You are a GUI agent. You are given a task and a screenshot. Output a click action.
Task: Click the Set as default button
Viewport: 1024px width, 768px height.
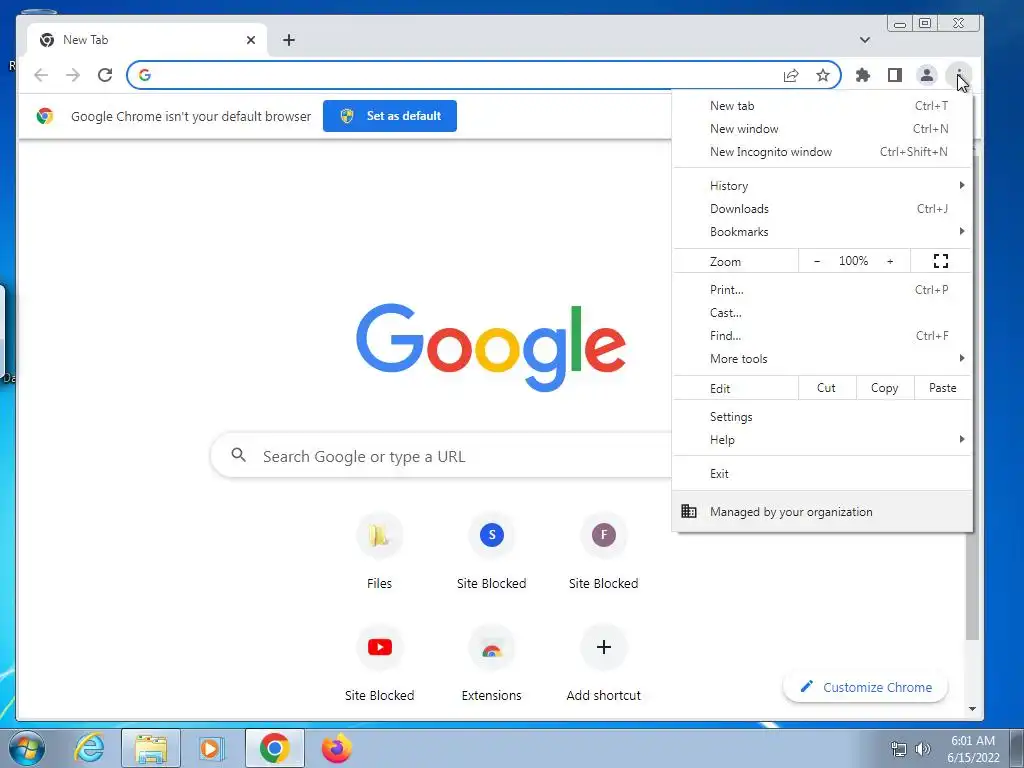(390, 116)
